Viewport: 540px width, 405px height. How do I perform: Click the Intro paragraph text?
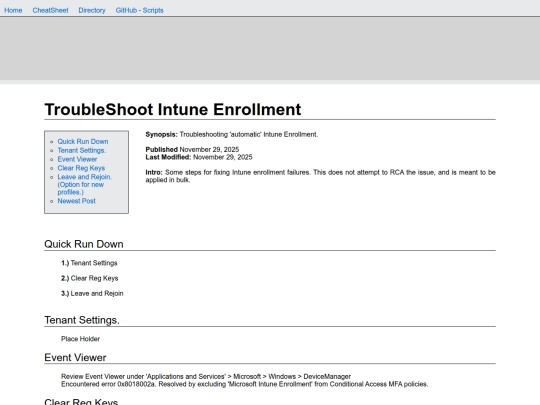(320, 176)
